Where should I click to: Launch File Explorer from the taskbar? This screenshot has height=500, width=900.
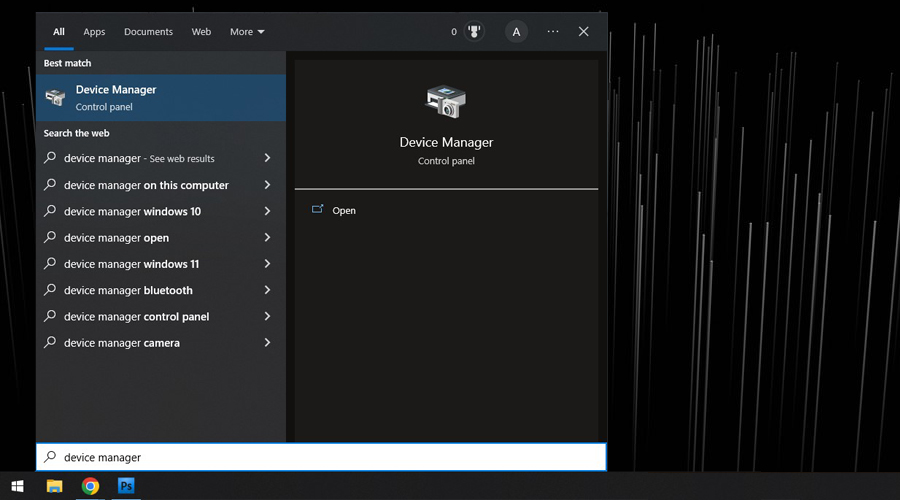point(55,486)
